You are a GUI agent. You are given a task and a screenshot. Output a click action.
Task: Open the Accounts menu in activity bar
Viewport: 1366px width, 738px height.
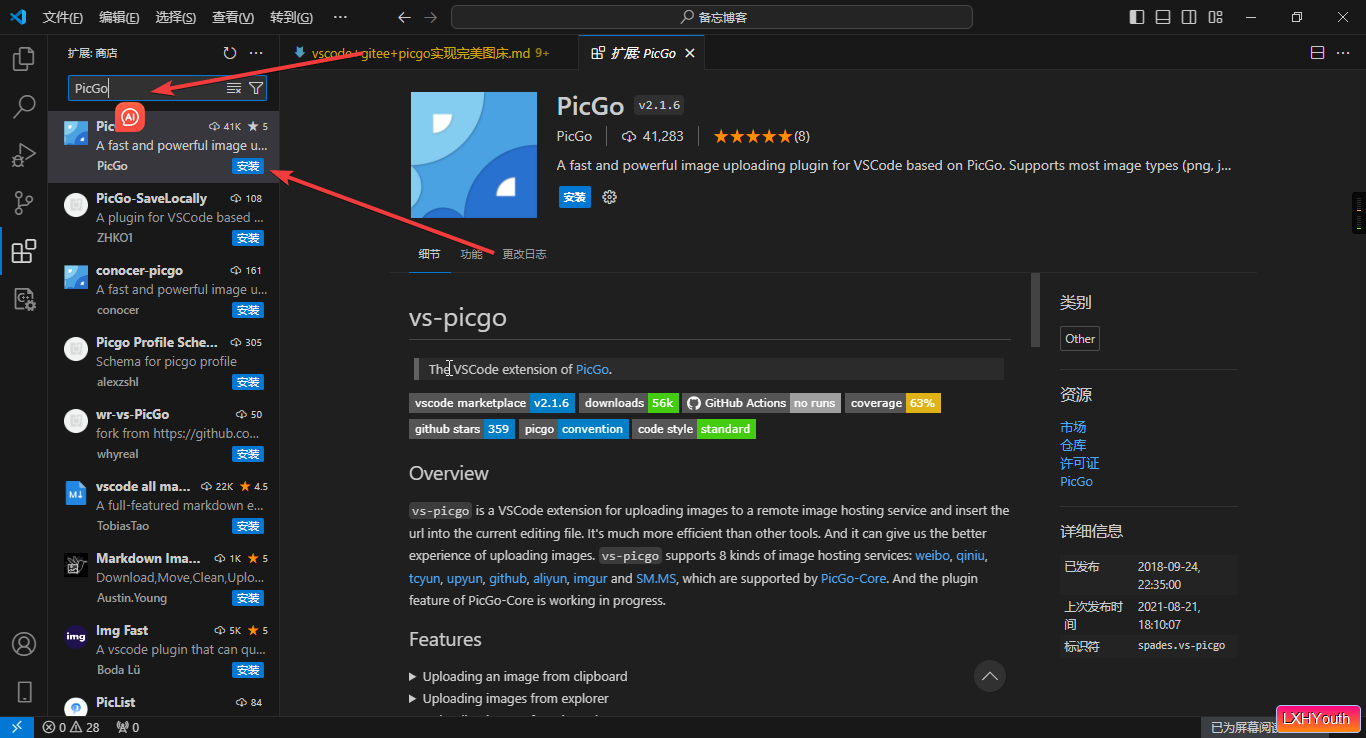point(24,644)
